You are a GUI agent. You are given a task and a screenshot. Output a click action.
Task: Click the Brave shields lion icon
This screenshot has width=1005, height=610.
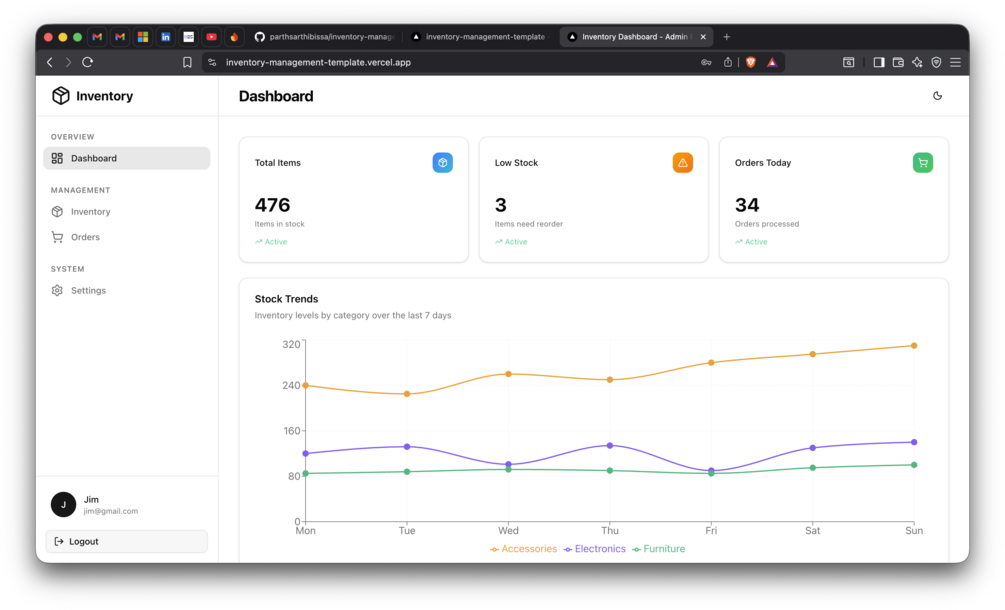751,62
